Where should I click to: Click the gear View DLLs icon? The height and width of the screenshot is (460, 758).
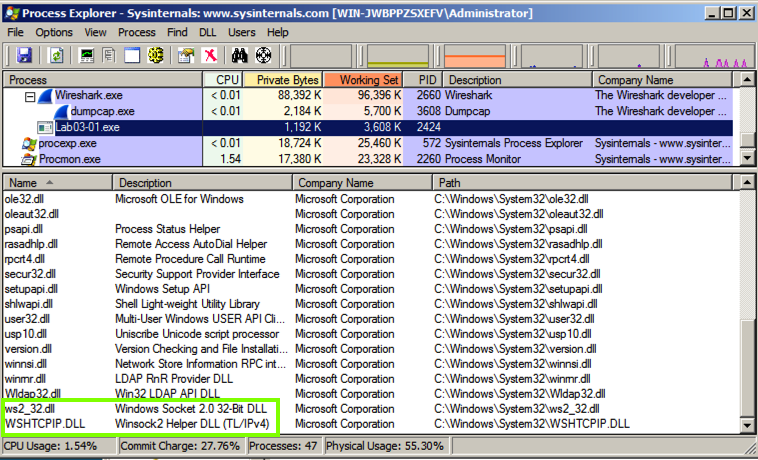155,55
